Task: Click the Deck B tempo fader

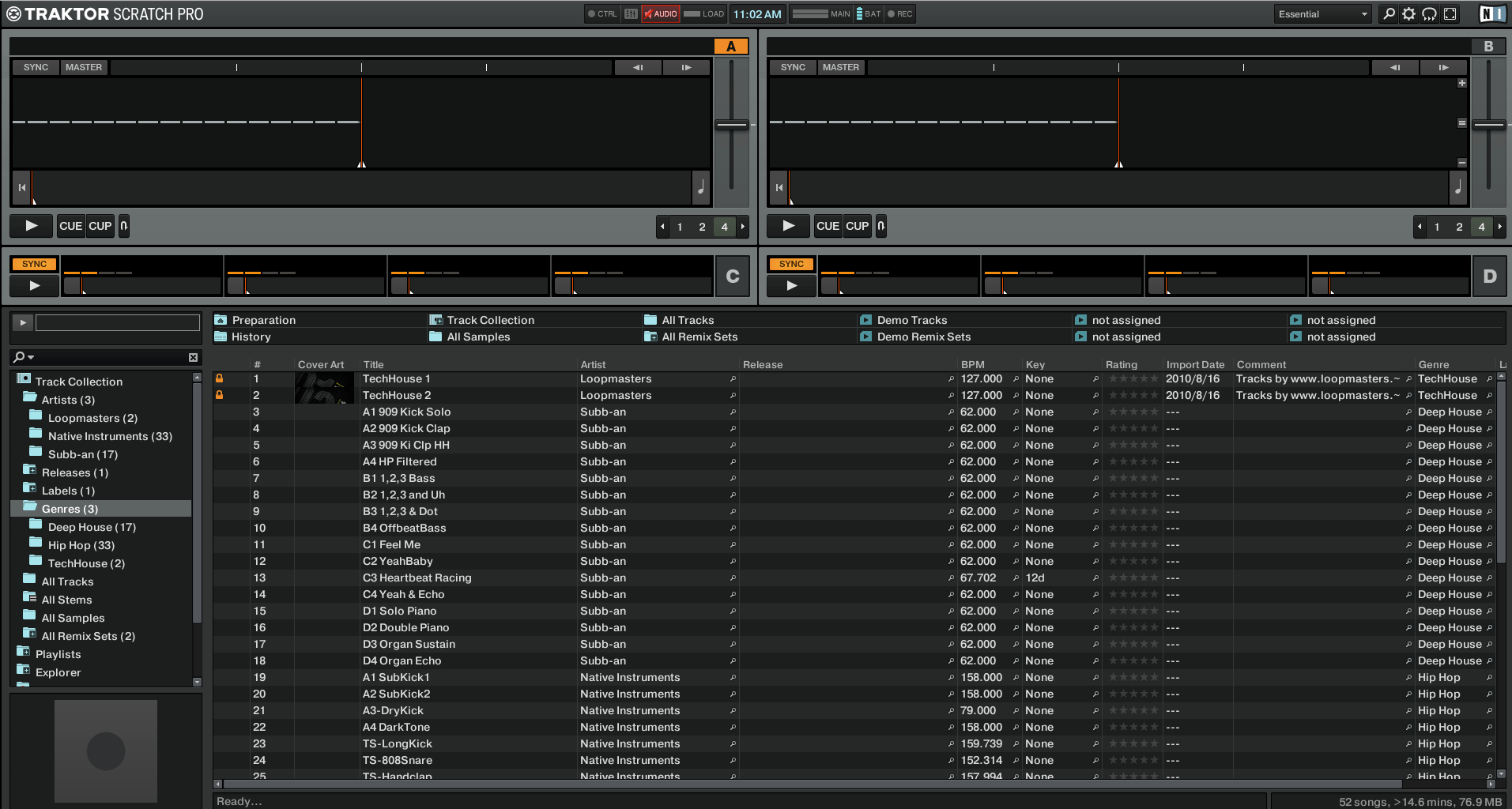Action: coord(1489,125)
